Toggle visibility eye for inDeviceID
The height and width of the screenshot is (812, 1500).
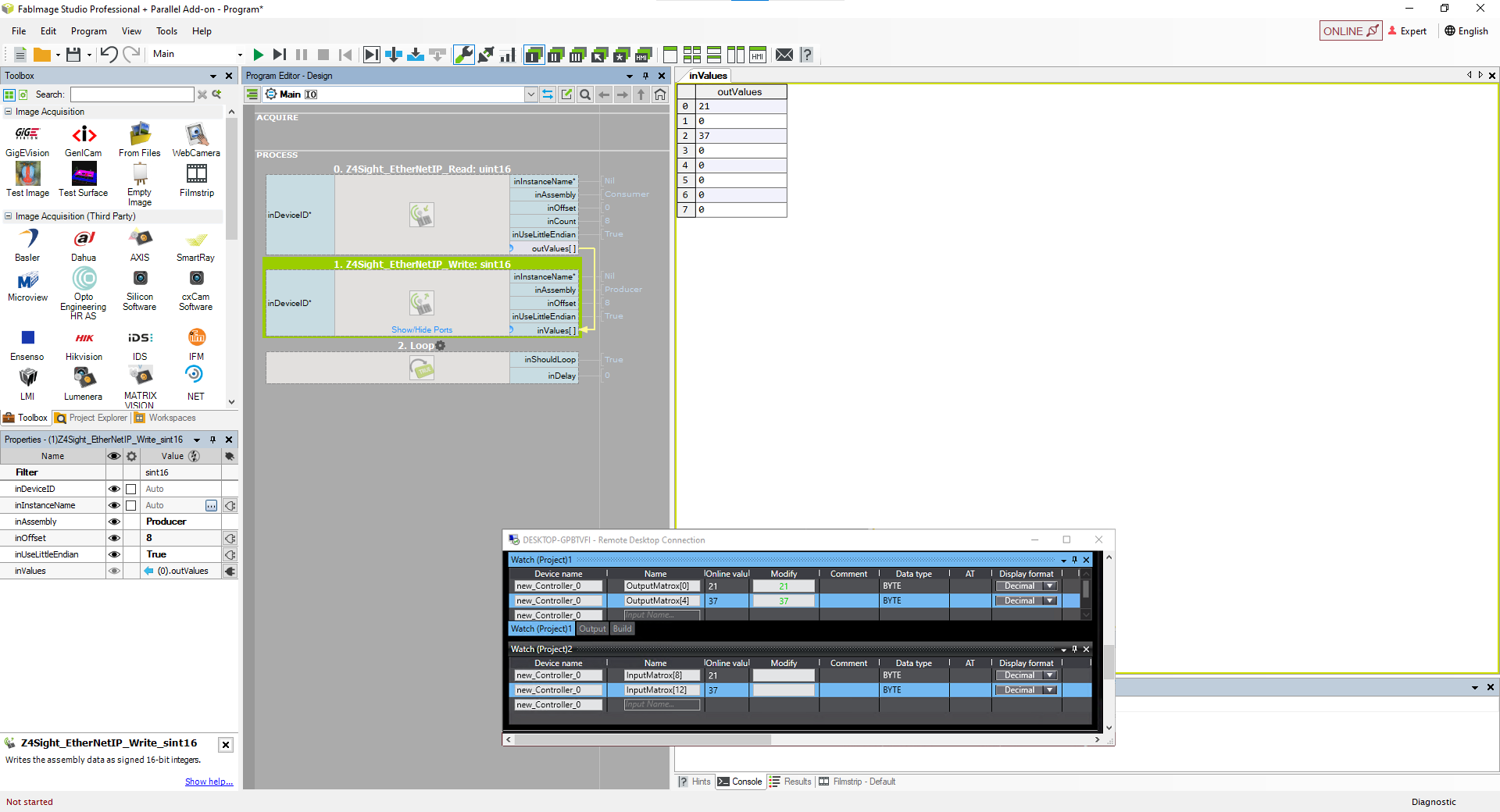[114, 490]
